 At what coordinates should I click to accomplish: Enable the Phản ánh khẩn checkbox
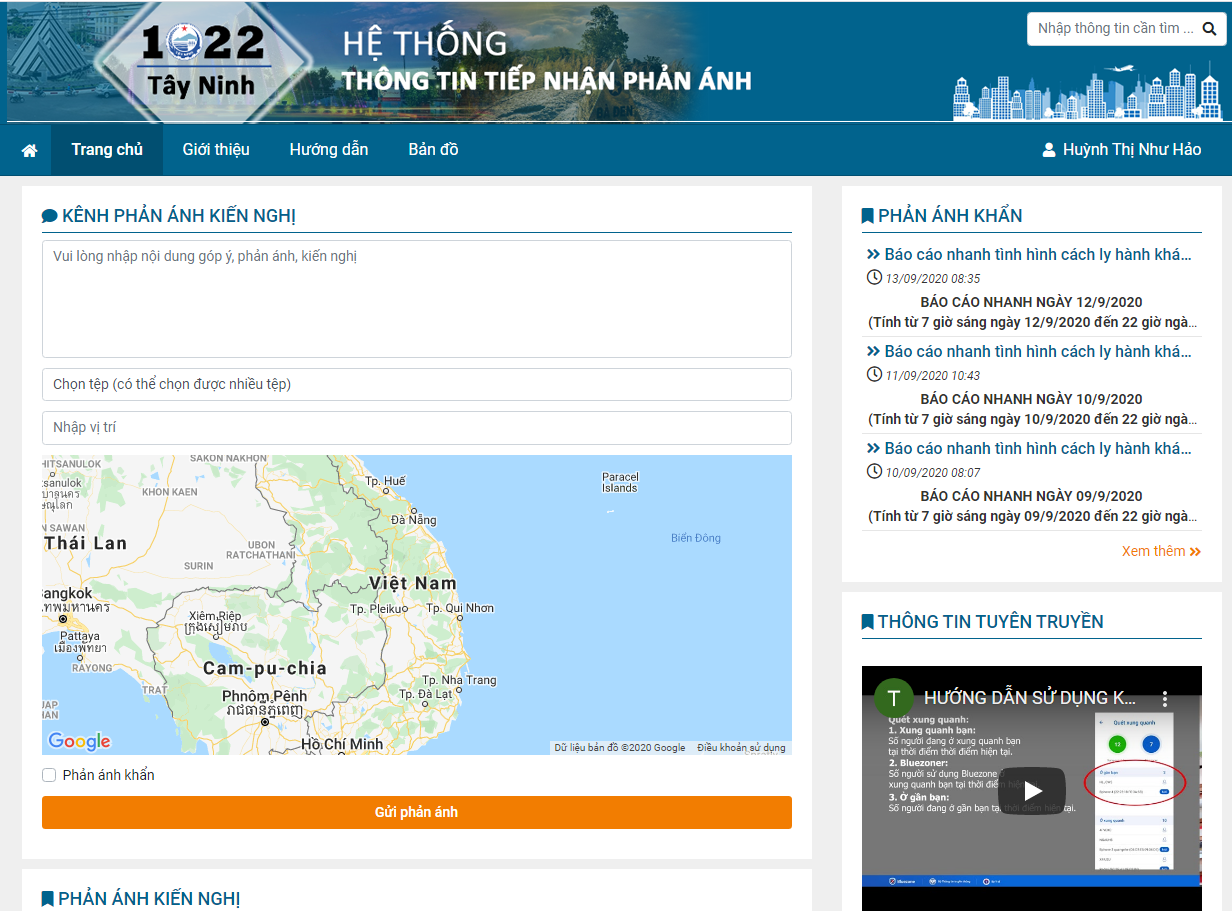[x=49, y=775]
